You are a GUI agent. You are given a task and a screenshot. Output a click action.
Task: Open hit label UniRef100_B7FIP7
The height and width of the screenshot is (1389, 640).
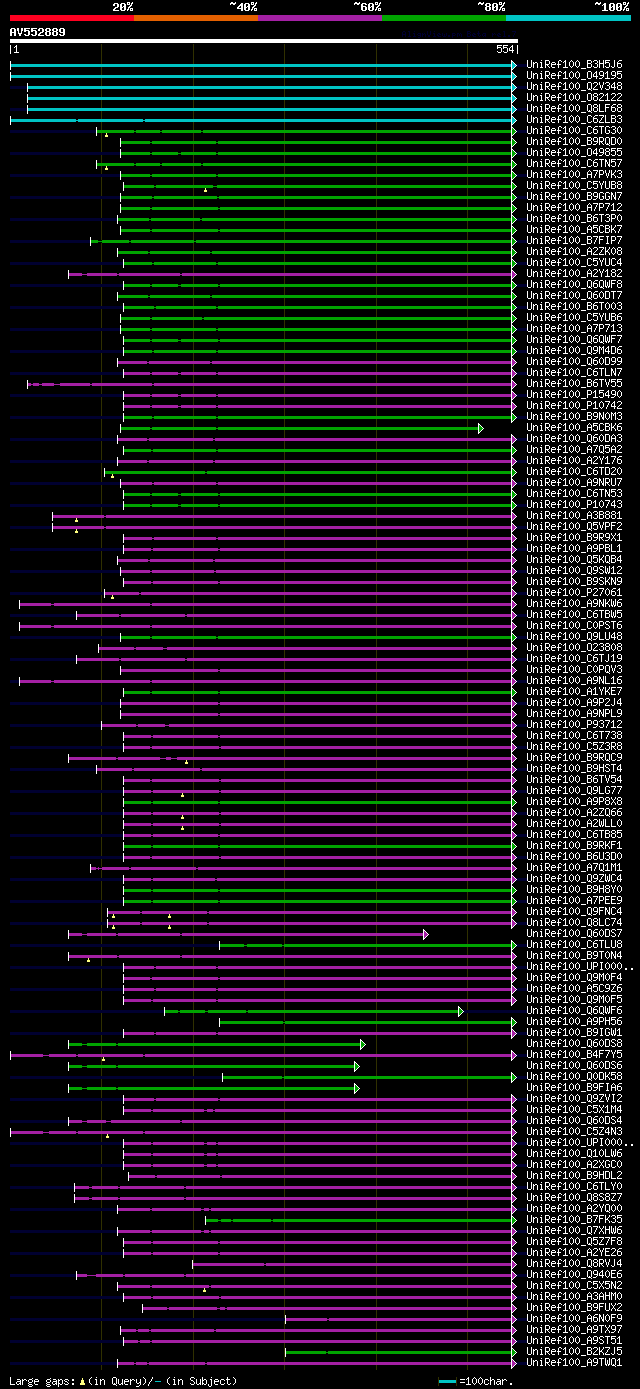(x=574, y=241)
